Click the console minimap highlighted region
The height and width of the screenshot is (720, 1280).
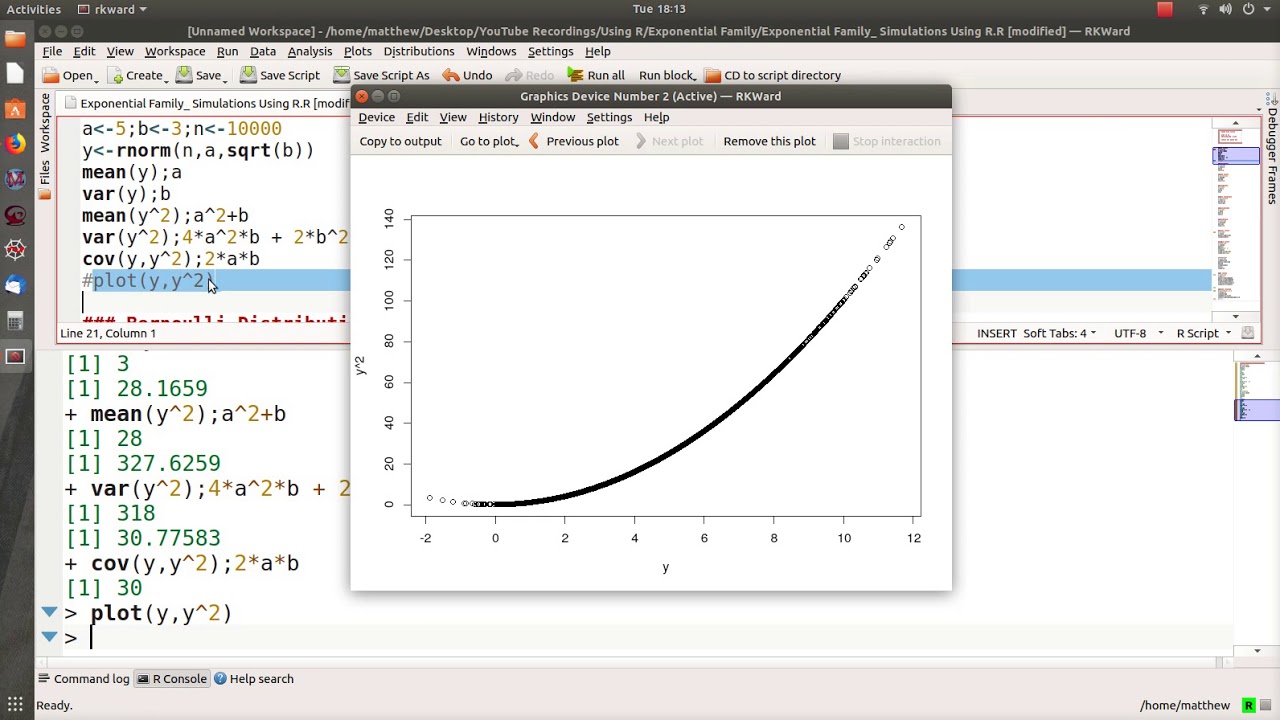coord(1257,409)
